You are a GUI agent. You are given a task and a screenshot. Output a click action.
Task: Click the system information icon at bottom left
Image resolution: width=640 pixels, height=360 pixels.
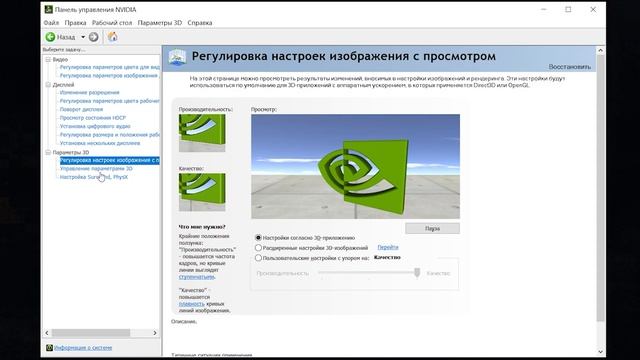pos(49,348)
